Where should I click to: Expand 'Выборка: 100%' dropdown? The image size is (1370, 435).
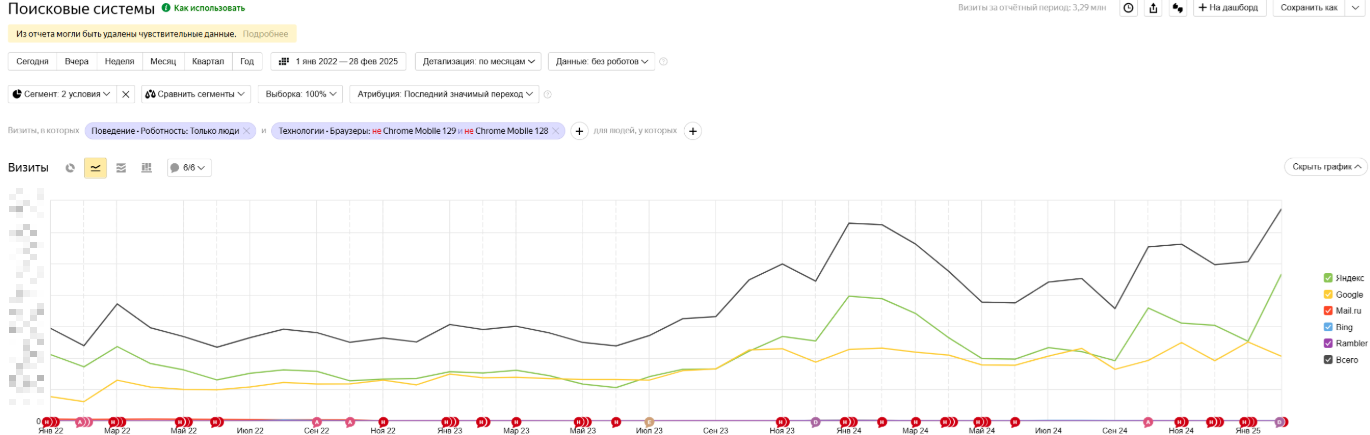[300, 94]
